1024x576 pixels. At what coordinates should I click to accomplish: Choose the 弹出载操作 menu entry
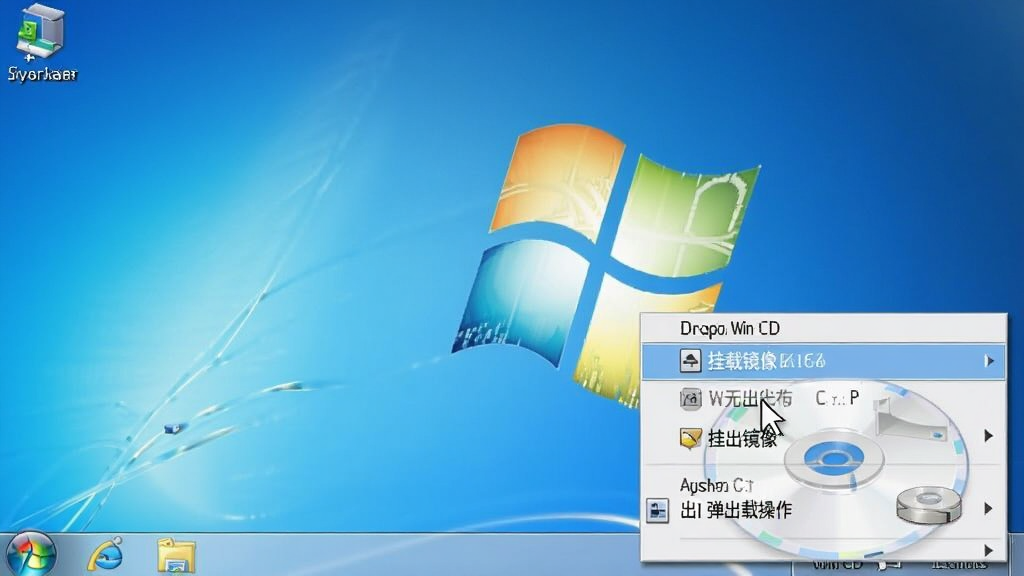click(x=824, y=509)
